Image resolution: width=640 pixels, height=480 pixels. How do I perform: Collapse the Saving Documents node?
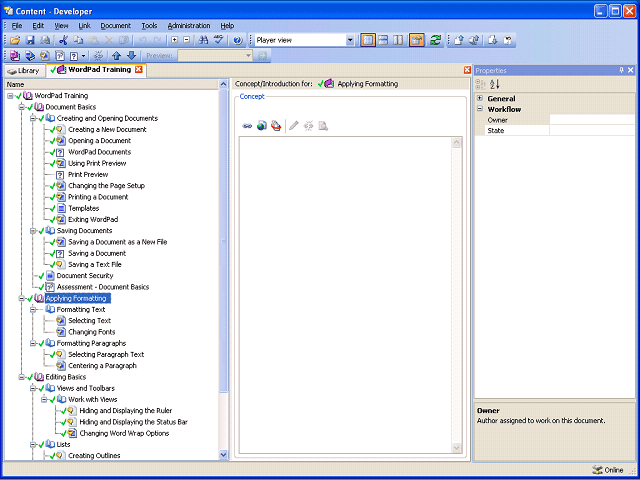[x=33, y=231]
